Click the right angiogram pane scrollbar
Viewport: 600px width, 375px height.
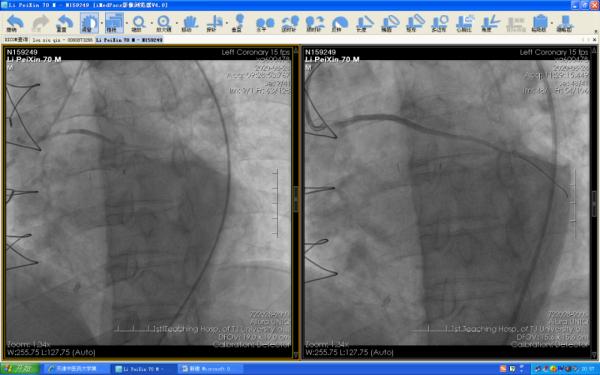pos(594,202)
